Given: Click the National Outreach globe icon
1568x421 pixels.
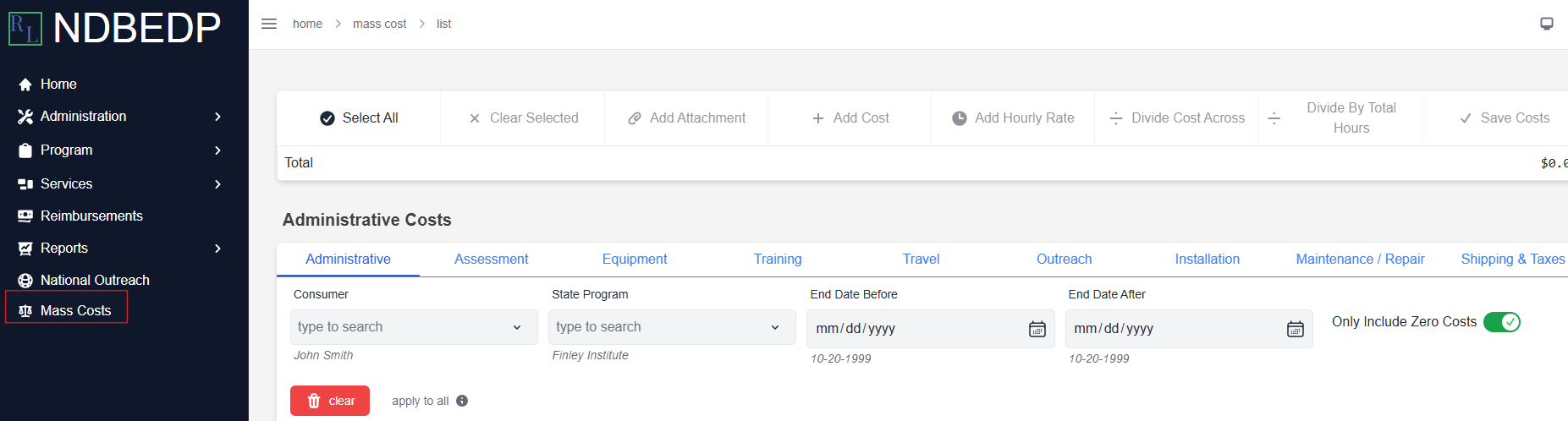Looking at the screenshot, I should [x=25, y=281].
